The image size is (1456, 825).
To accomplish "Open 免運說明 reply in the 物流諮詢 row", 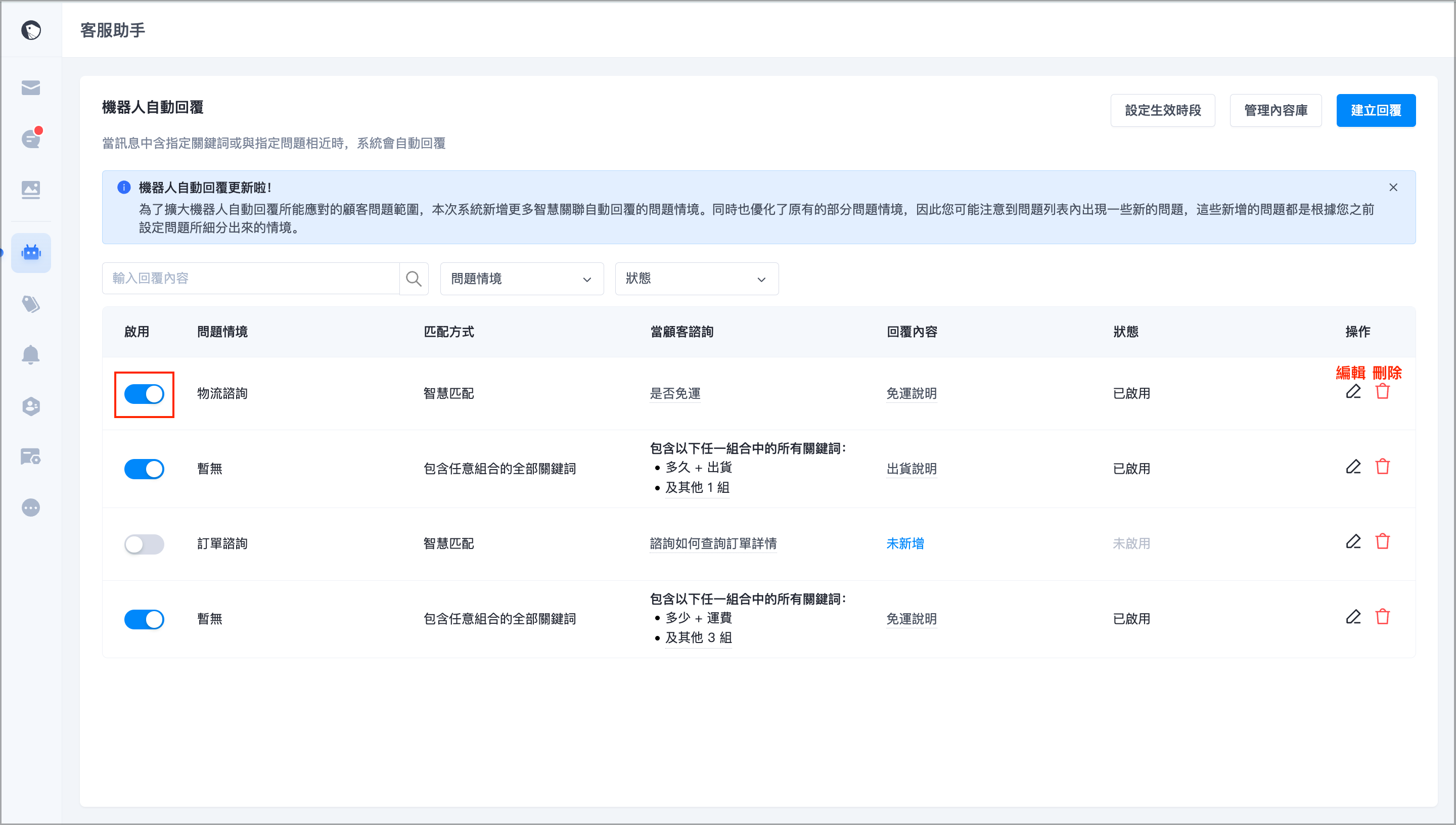I will click(x=911, y=394).
